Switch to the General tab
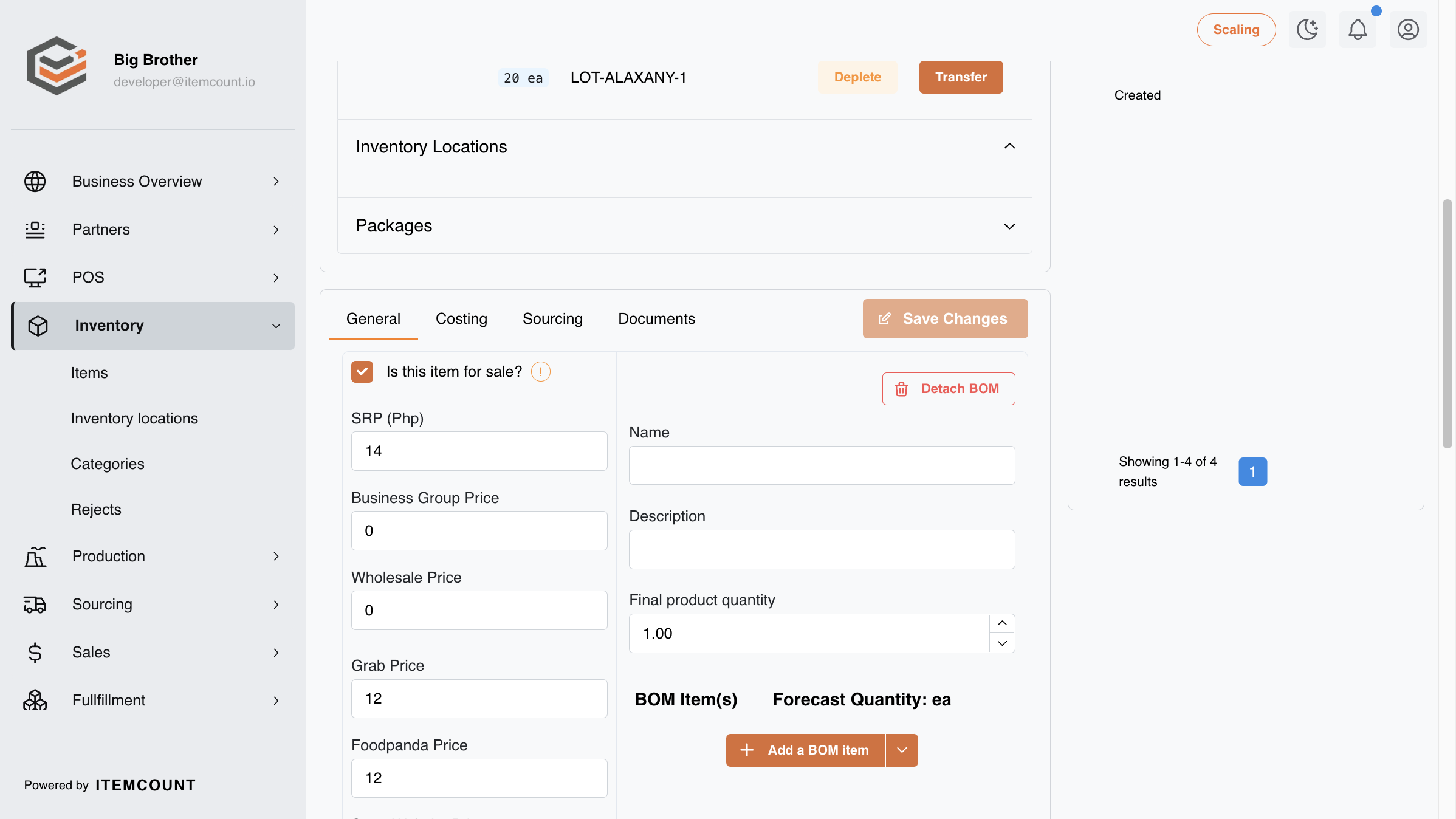The height and width of the screenshot is (819, 1456). tap(373, 318)
